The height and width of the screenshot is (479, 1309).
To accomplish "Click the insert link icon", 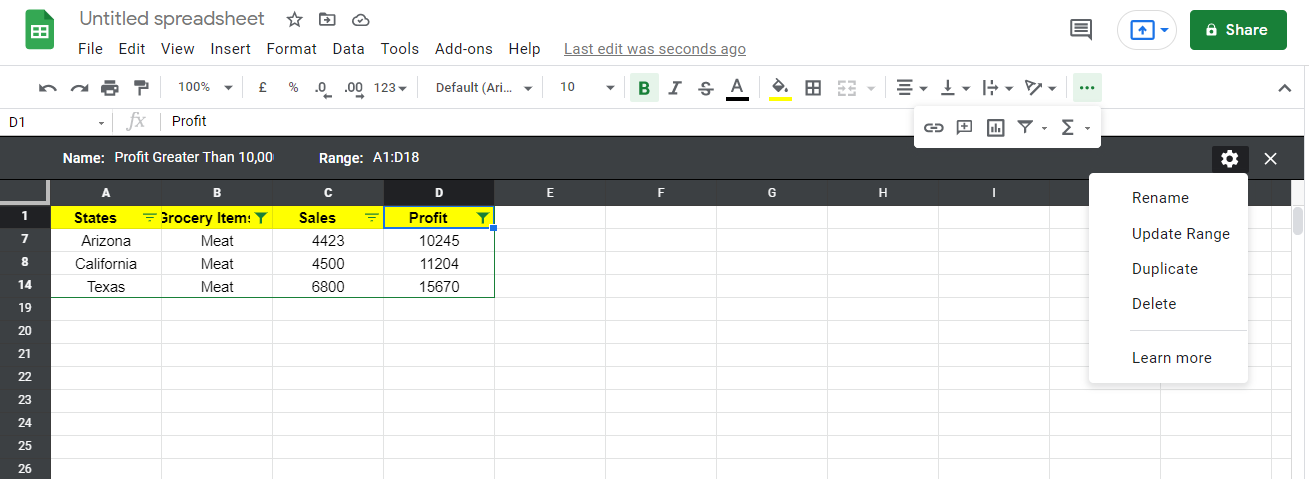I will pyautogui.click(x=934, y=127).
